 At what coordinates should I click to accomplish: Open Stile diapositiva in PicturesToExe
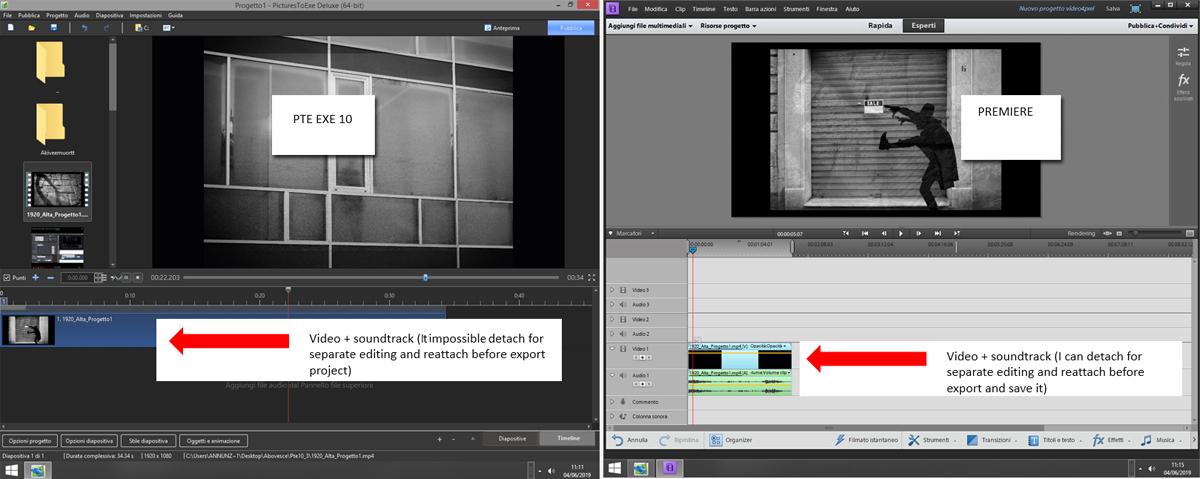tap(148, 440)
